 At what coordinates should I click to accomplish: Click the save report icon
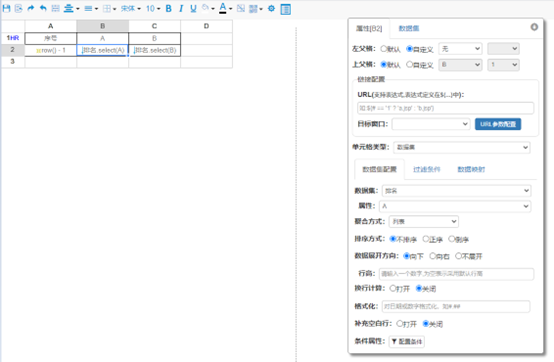(x=6, y=8)
